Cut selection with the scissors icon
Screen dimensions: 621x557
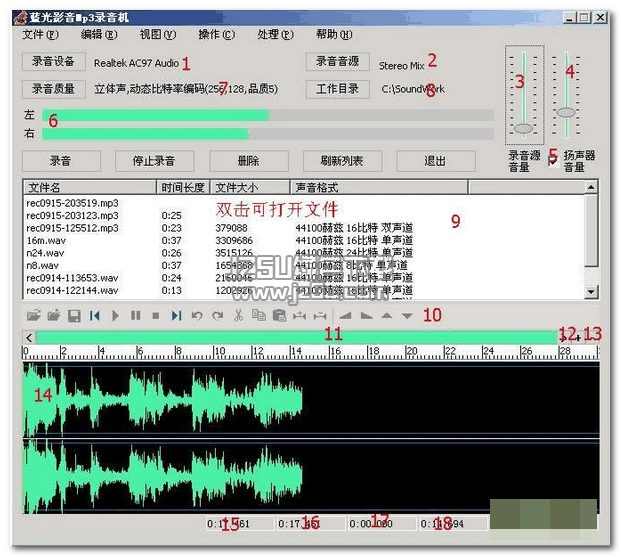pyautogui.click(x=238, y=316)
